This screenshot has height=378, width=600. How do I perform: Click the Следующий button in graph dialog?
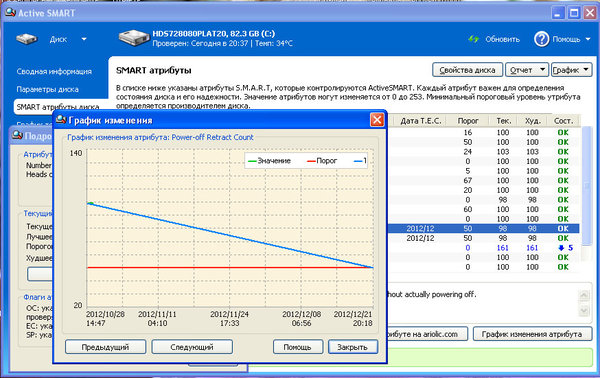(192, 347)
